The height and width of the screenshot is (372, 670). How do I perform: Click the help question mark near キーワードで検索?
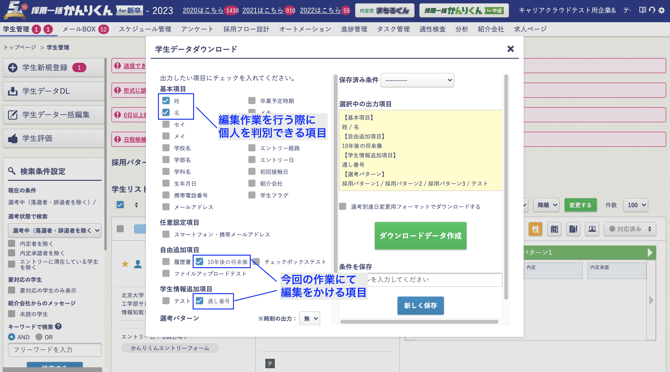[x=58, y=326]
